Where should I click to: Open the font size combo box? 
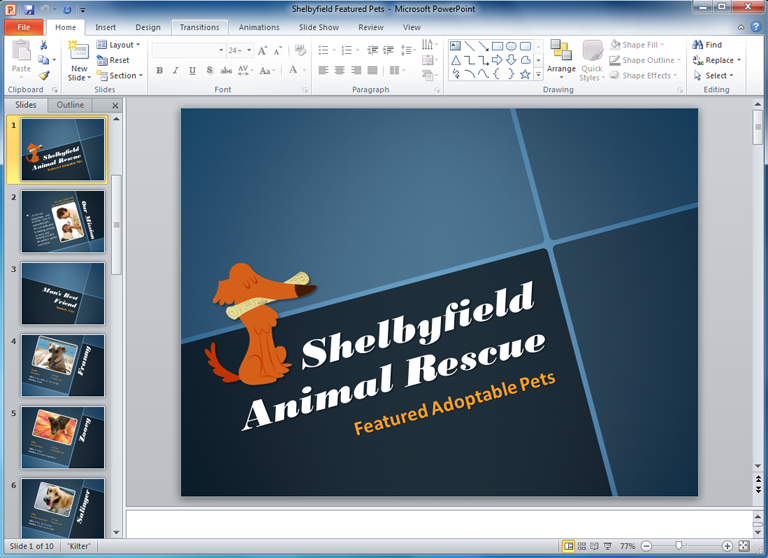point(239,50)
